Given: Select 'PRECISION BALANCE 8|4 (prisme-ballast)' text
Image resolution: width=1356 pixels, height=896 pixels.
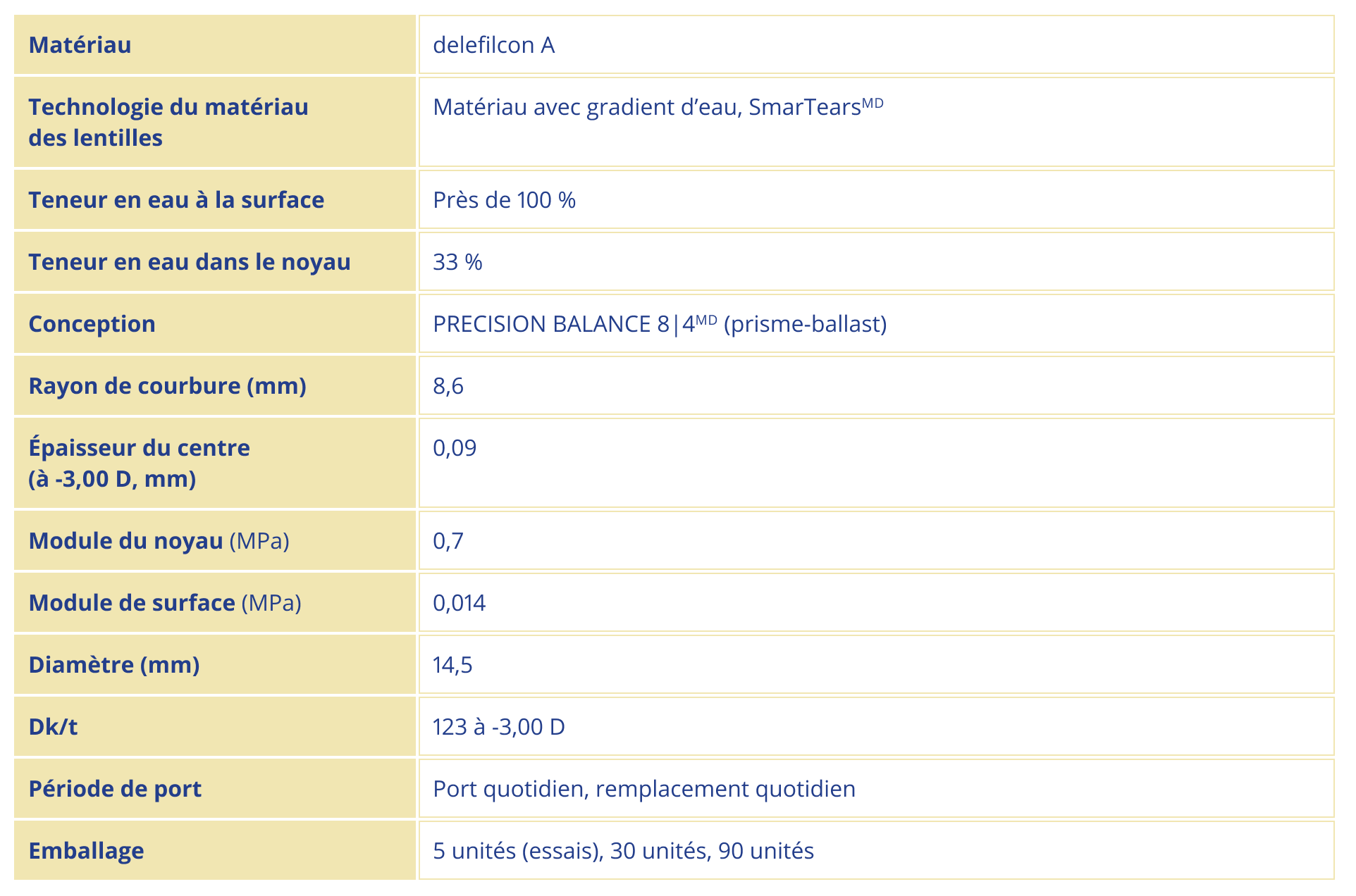Looking at the screenshot, I should click(x=660, y=324).
